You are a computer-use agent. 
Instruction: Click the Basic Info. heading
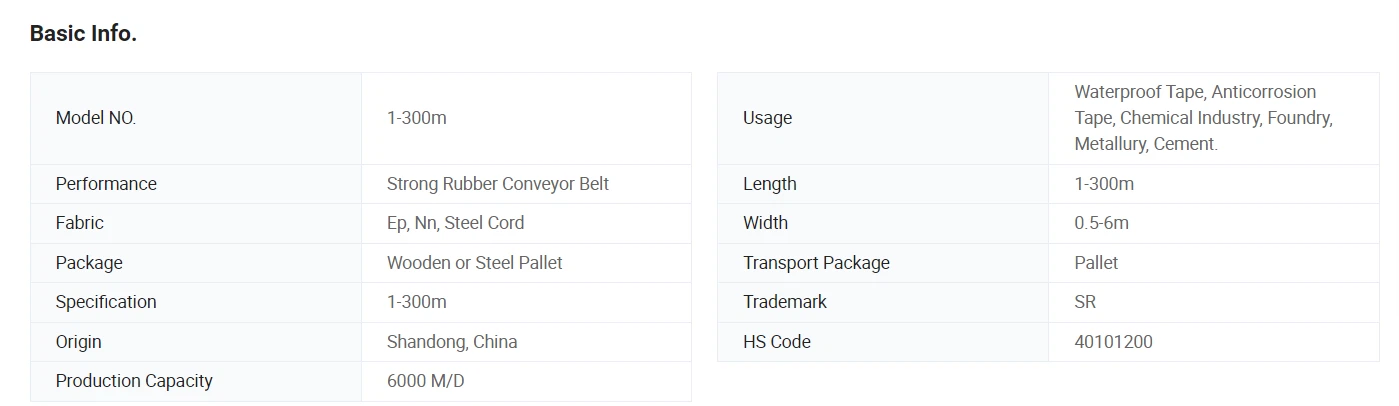(83, 33)
